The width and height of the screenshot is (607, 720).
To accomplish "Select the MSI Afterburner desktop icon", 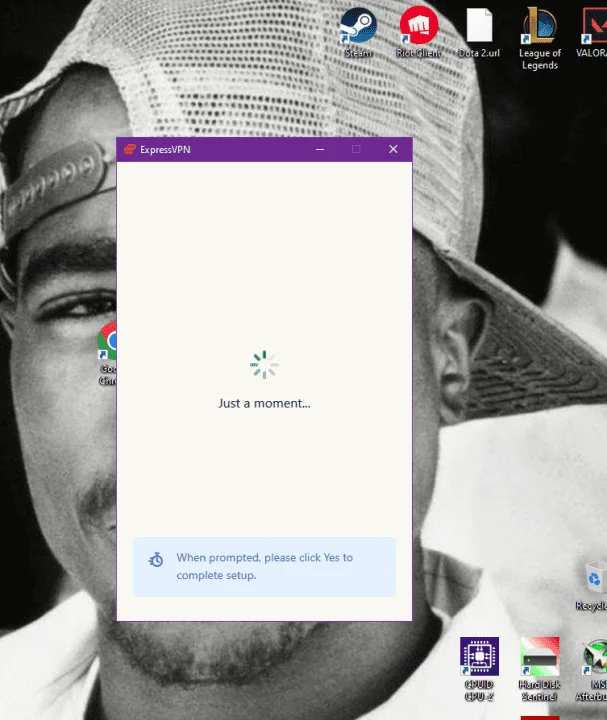I will (x=593, y=669).
